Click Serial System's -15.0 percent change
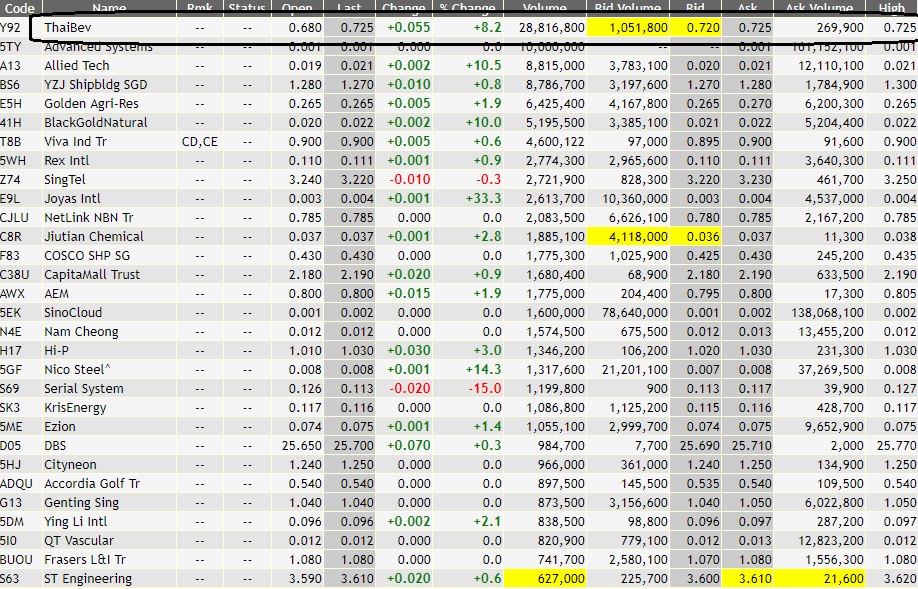918x589 pixels. point(484,389)
